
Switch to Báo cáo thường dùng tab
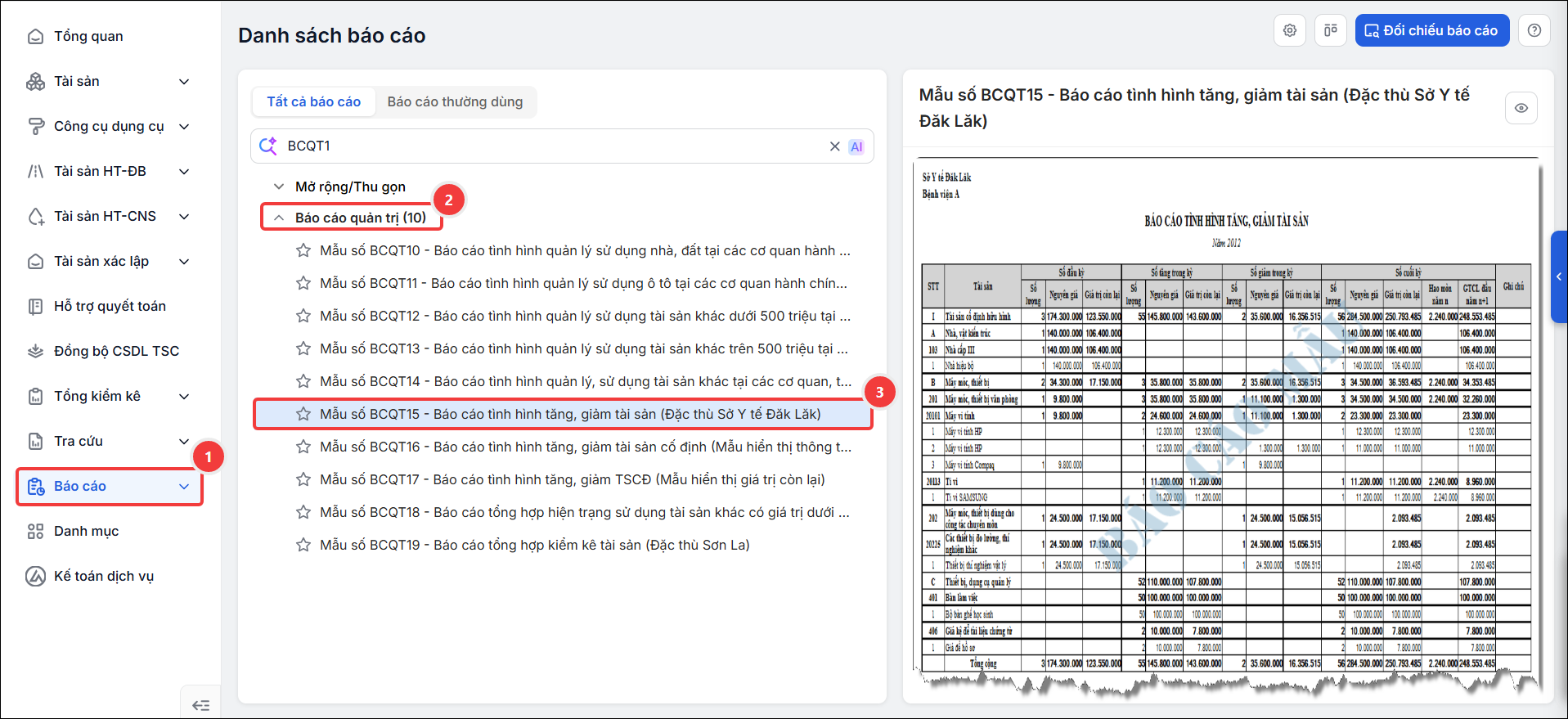[x=455, y=101]
